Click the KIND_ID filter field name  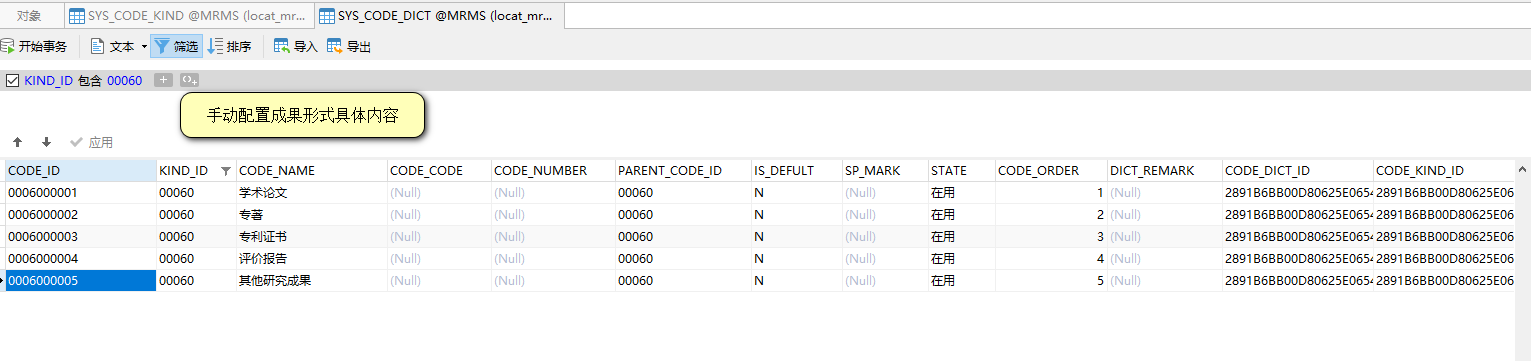(x=48, y=80)
